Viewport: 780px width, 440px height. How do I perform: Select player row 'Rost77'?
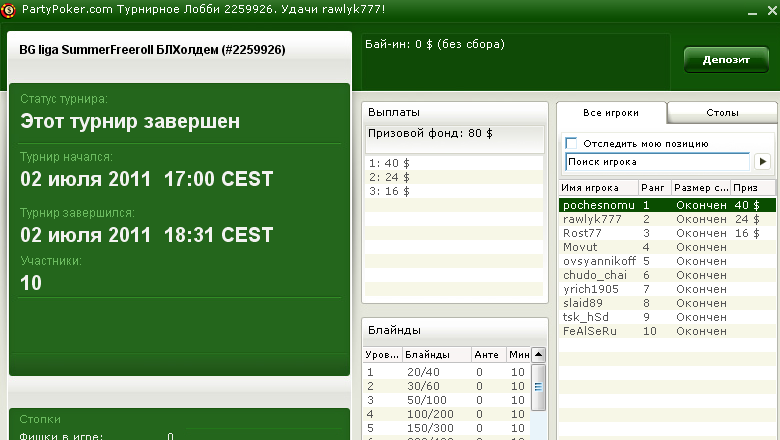[667, 233]
